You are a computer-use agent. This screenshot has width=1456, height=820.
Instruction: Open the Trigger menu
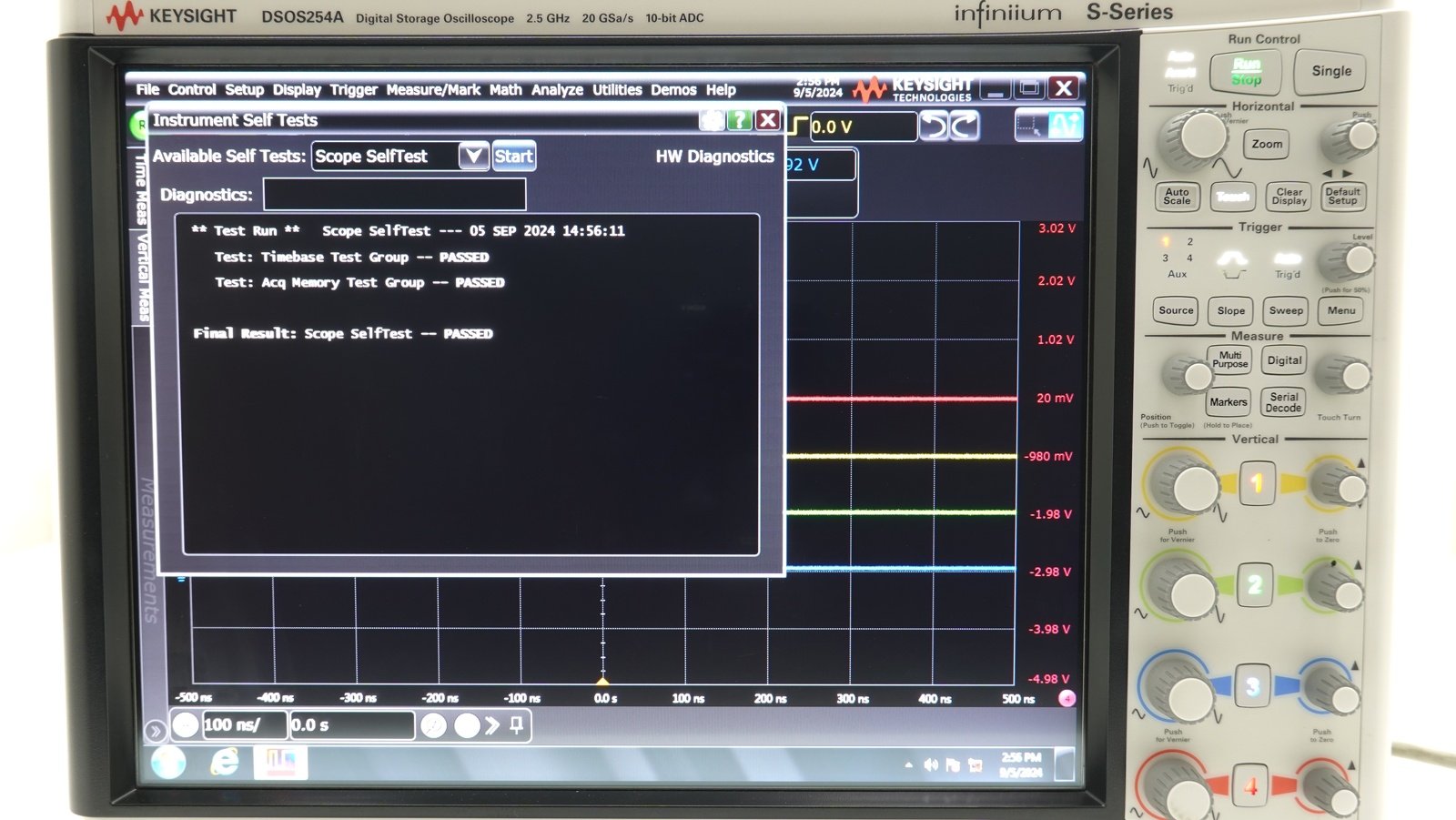pyautogui.click(x=353, y=89)
